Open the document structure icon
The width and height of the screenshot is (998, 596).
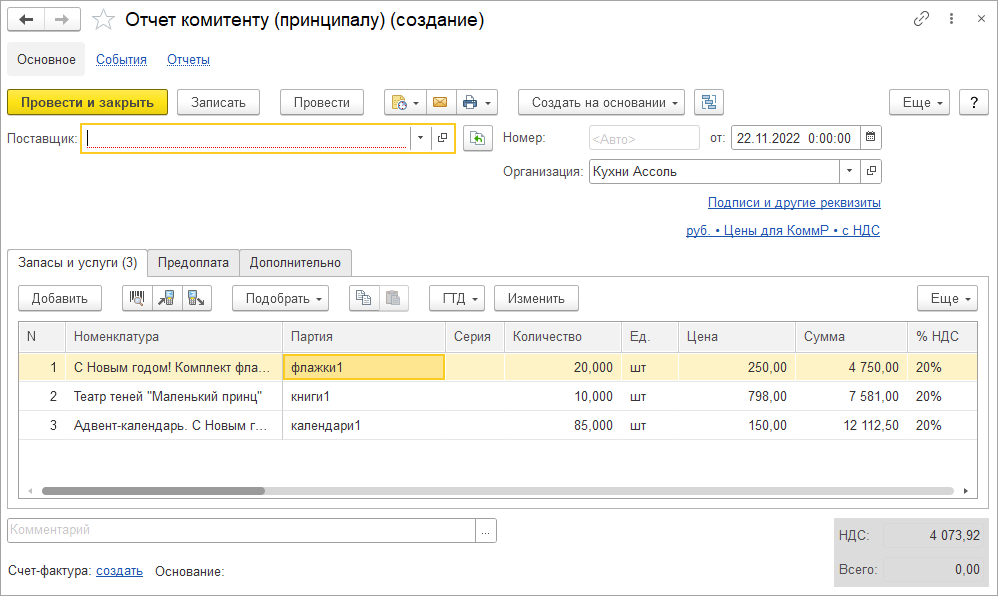point(709,102)
